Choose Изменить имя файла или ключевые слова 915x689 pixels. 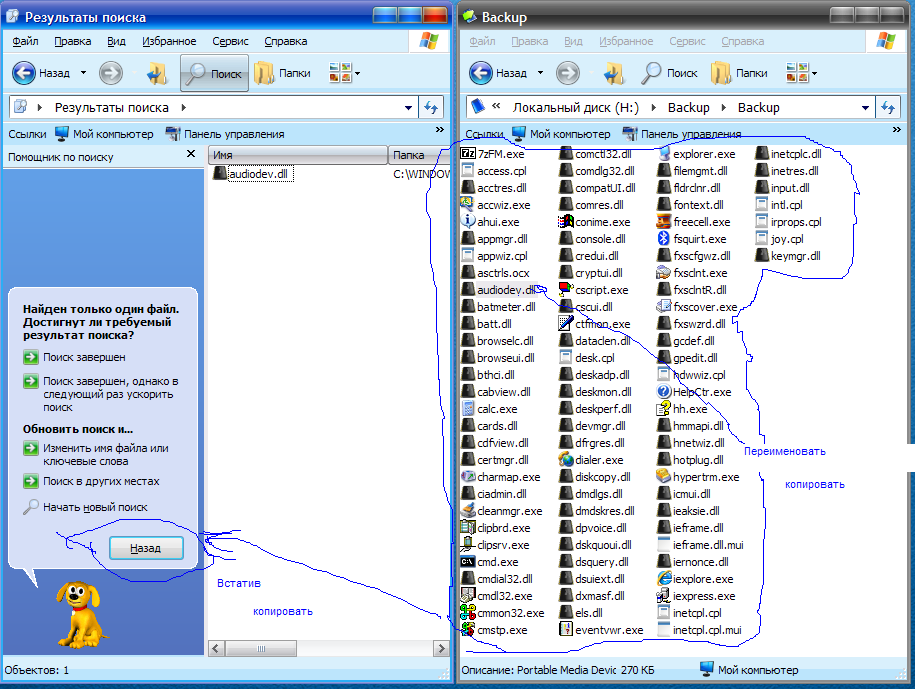pyautogui.click(x=96, y=454)
